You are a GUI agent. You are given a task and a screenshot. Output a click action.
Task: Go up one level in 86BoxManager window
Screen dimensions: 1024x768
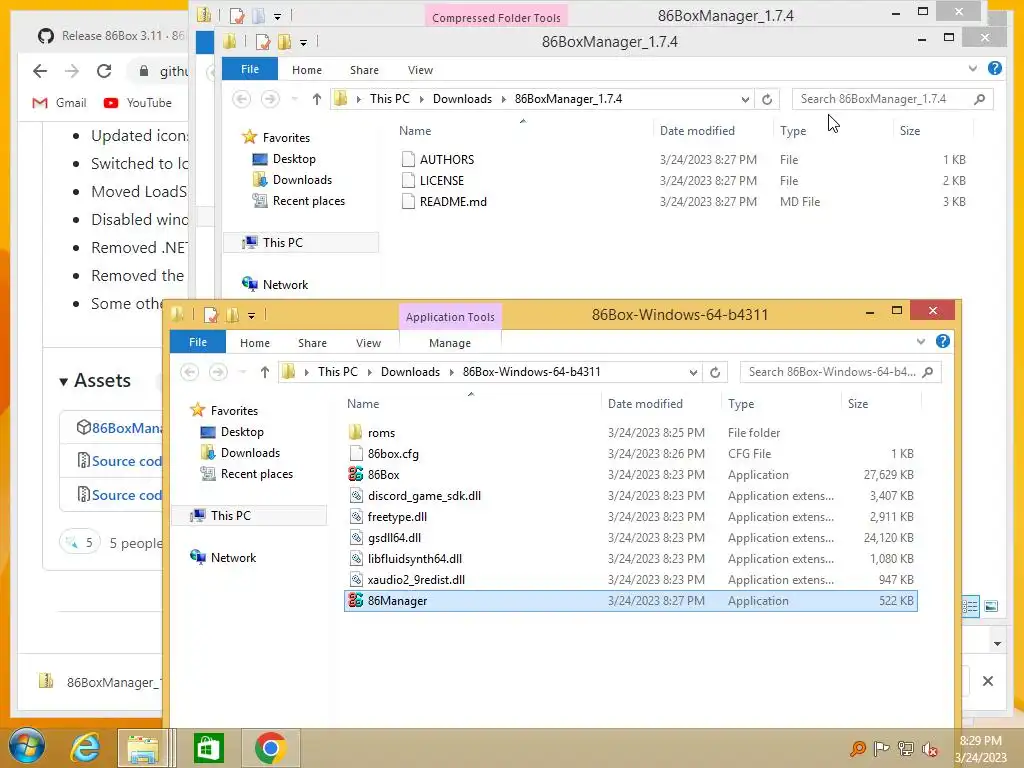click(x=317, y=99)
